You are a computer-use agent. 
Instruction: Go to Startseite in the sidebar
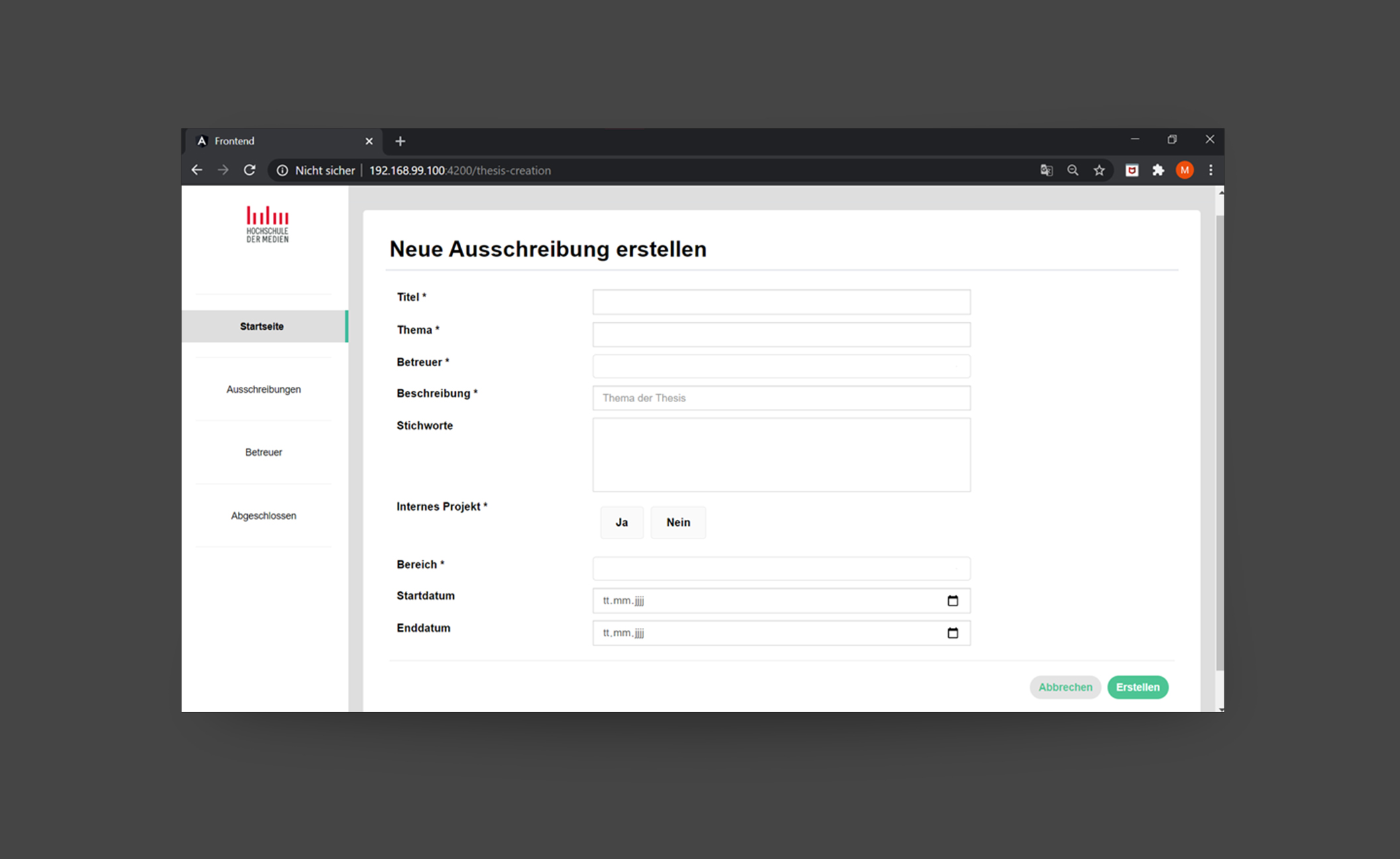(264, 327)
